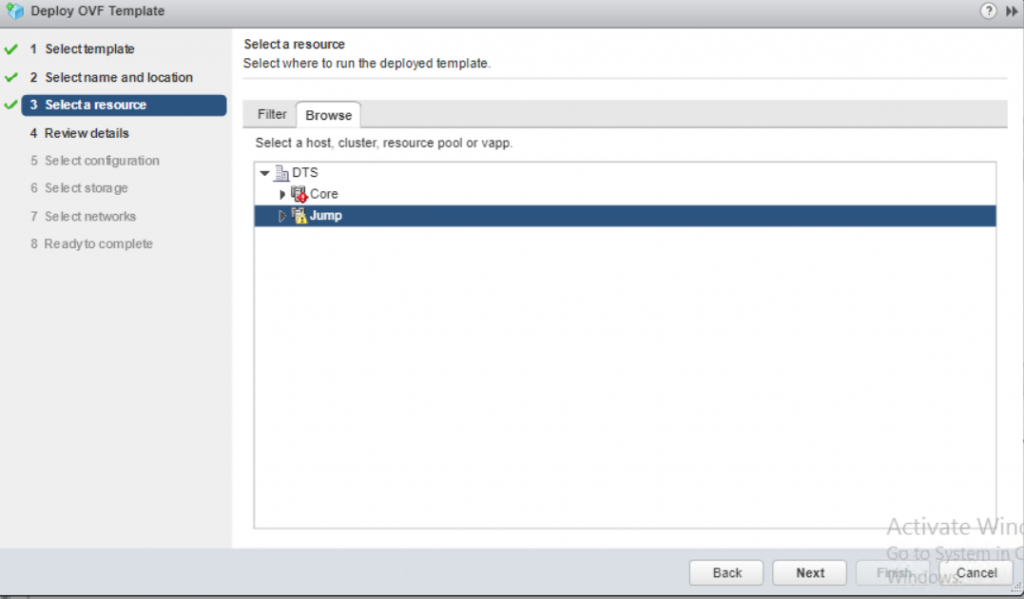Screen dimensions: 1024x599
Task: Select the Browse tab
Action: click(x=328, y=115)
